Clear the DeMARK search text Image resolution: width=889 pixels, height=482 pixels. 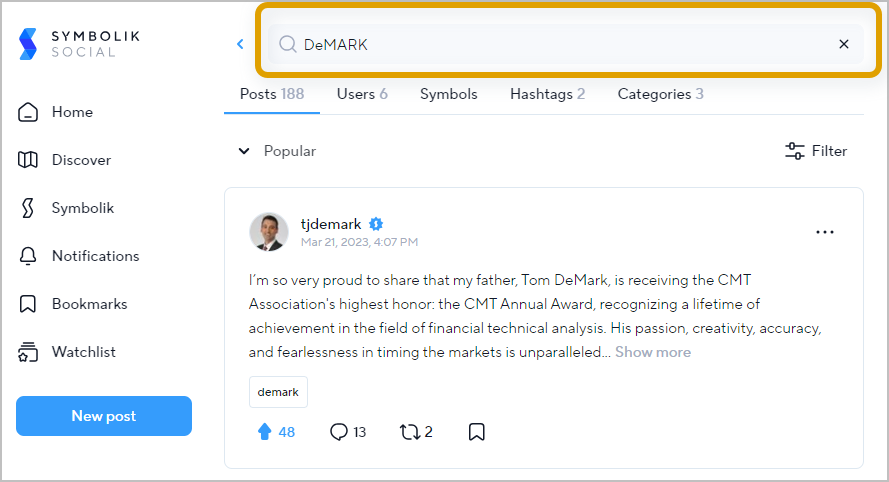click(844, 44)
